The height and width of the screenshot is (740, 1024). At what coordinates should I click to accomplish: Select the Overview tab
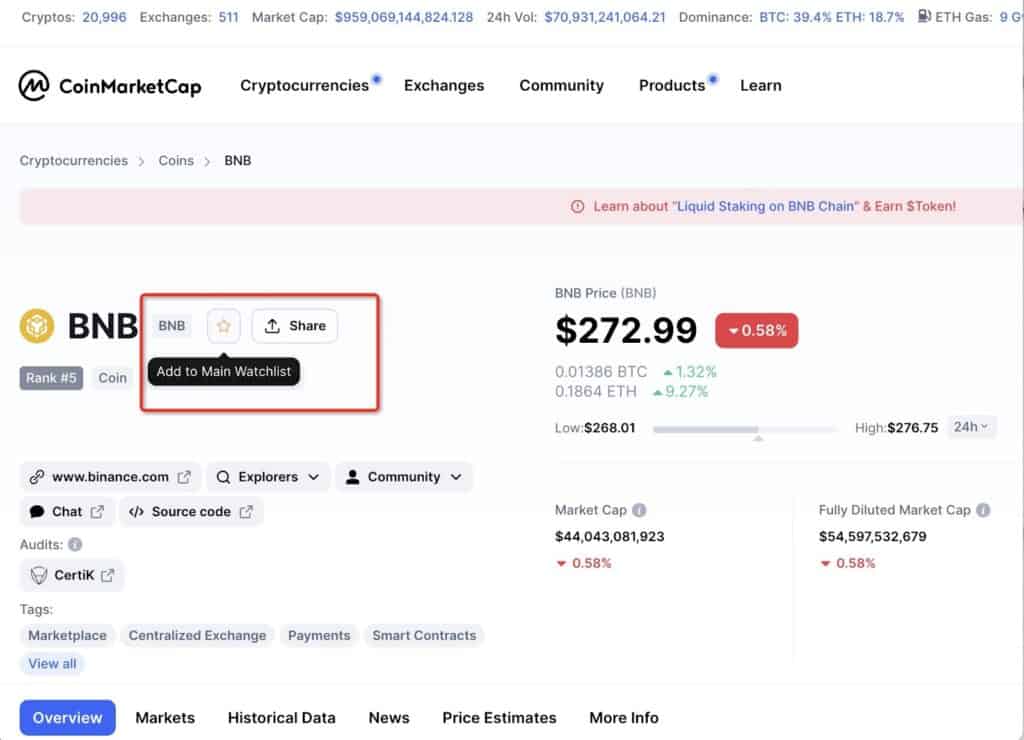tap(67, 718)
